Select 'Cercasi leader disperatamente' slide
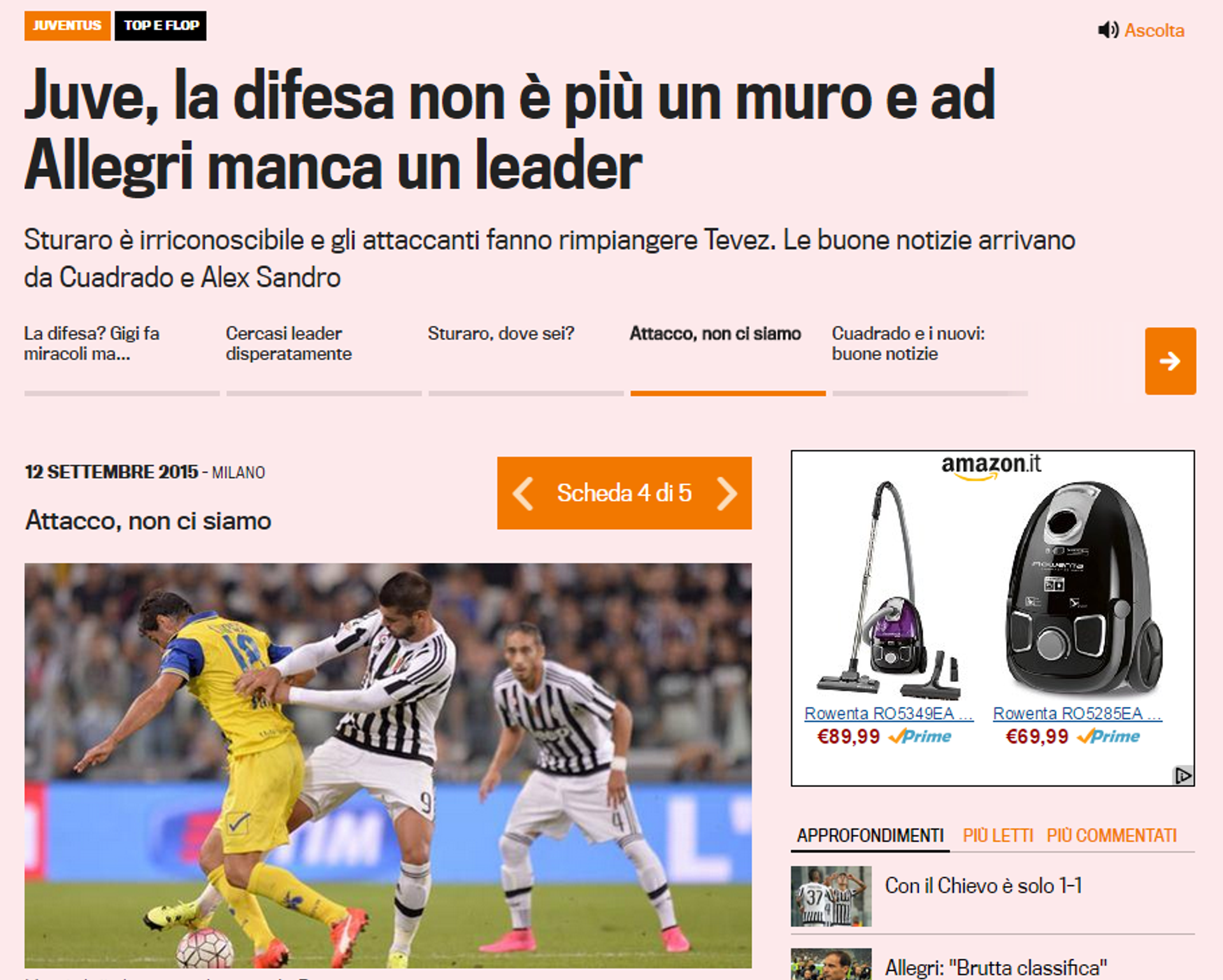Screen dimensions: 1223x980 point(289,343)
